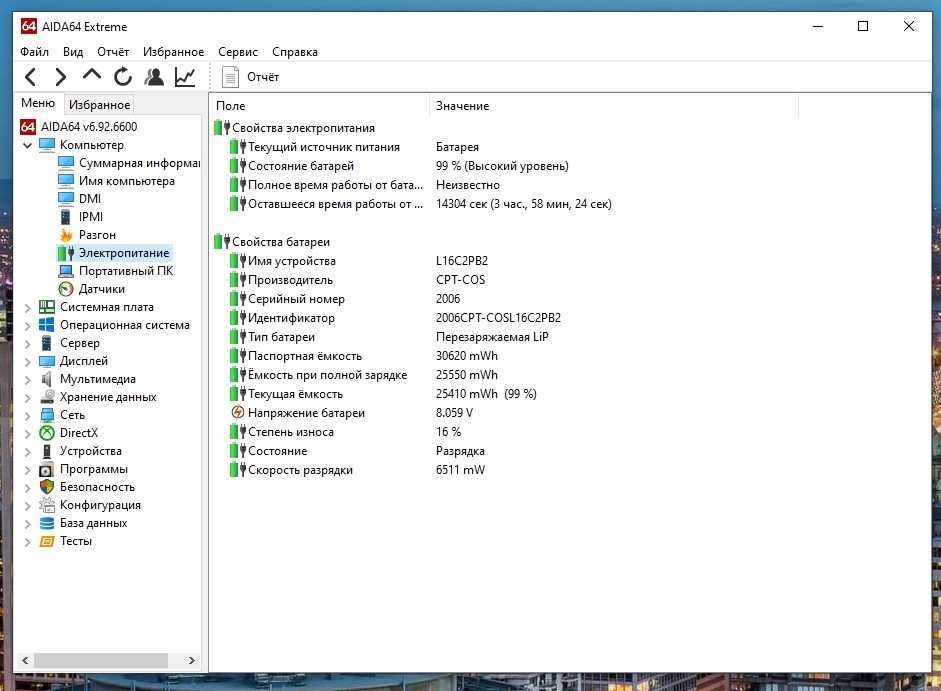The width and height of the screenshot is (941, 691).
Task: Open the Файл menu
Action: pyautogui.click(x=34, y=52)
